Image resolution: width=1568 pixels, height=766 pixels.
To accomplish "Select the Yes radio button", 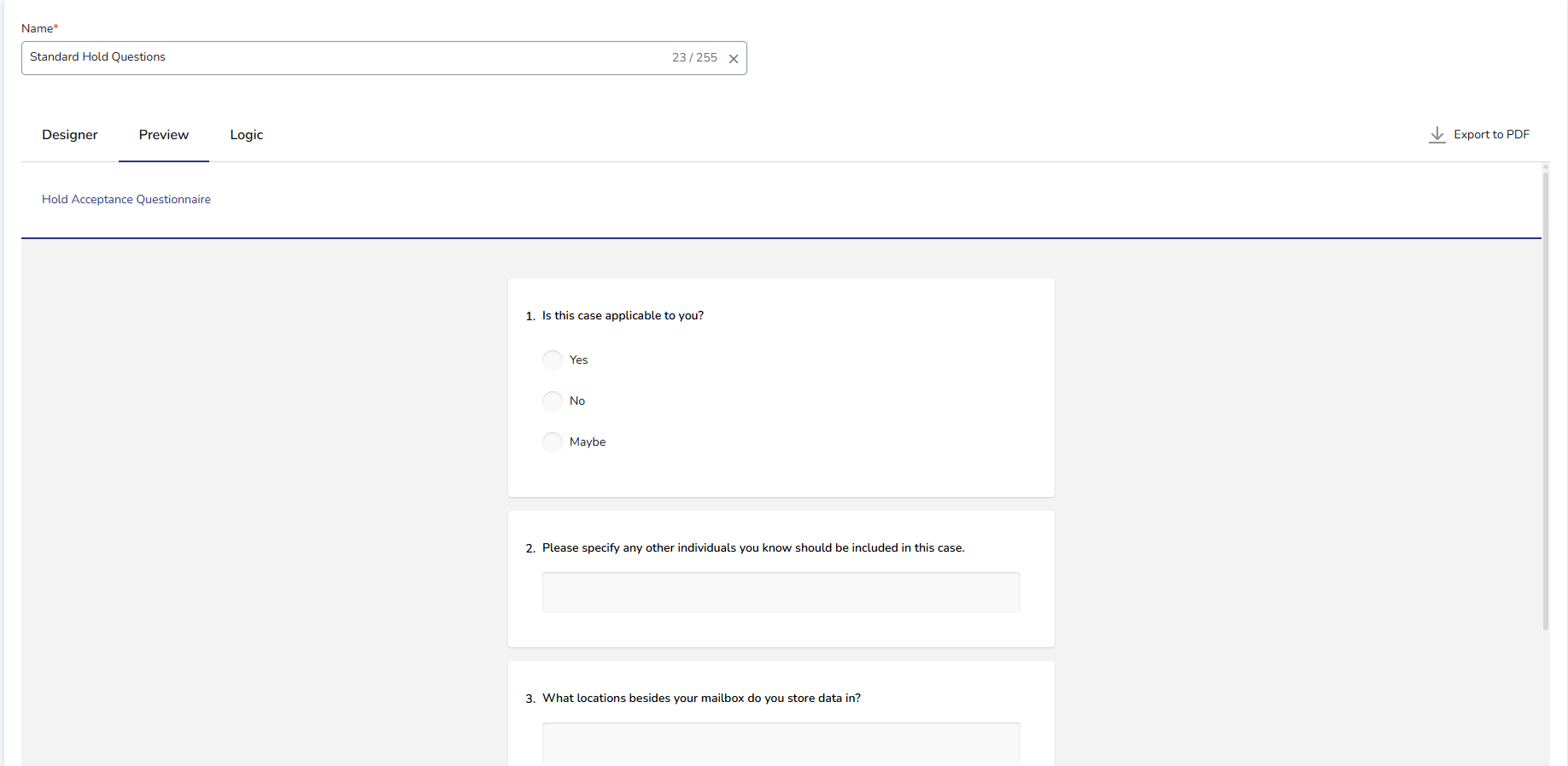I will click(x=553, y=360).
